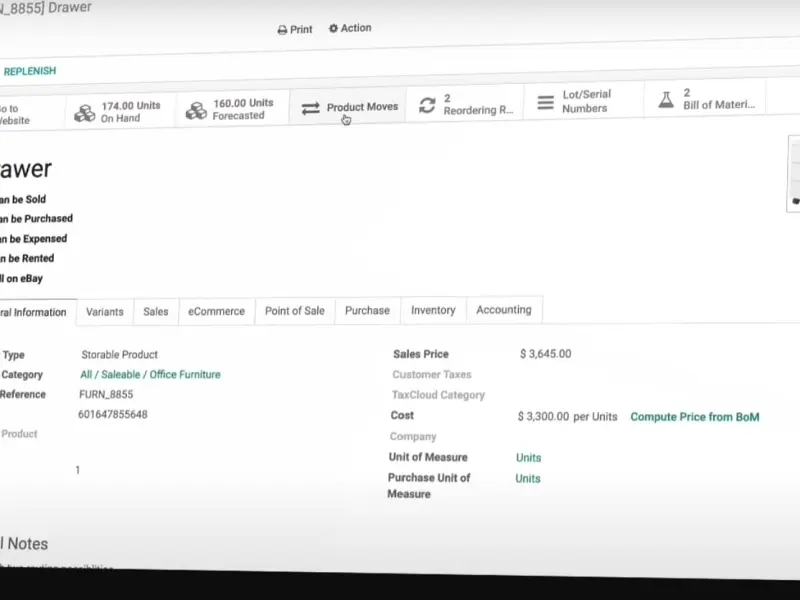Click the cubes icon for Units On Hand
Viewport: 800px width, 600px height.
(85, 113)
